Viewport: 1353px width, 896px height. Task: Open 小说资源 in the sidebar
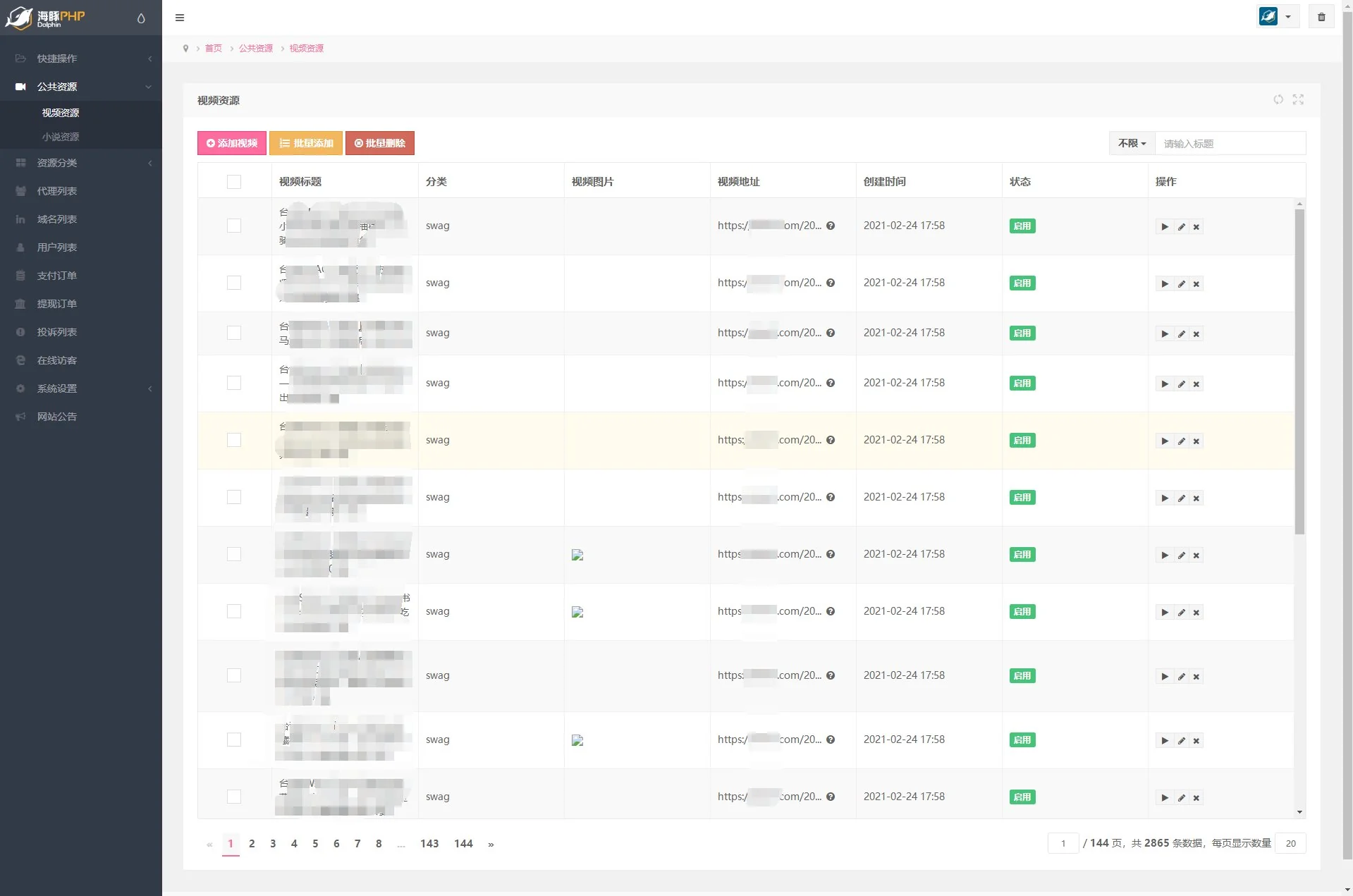61,137
